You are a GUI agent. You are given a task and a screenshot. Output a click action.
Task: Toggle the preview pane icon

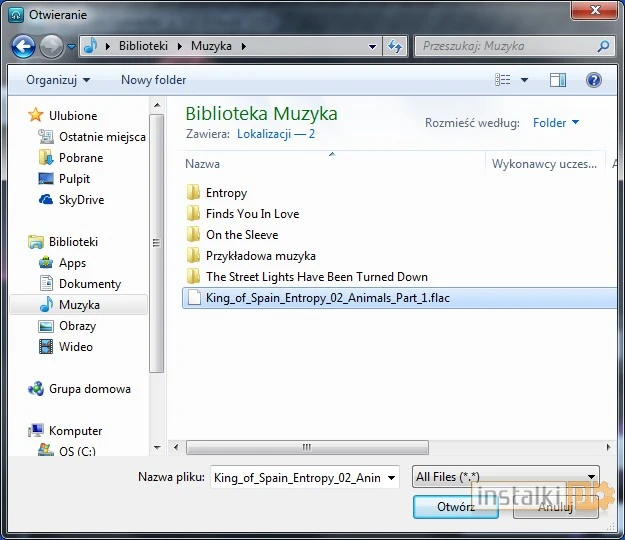tap(558, 80)
